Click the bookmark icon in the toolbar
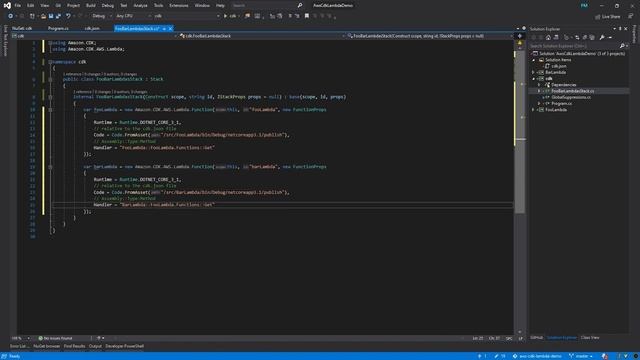640x360 pixels. [x=307, y=16]
